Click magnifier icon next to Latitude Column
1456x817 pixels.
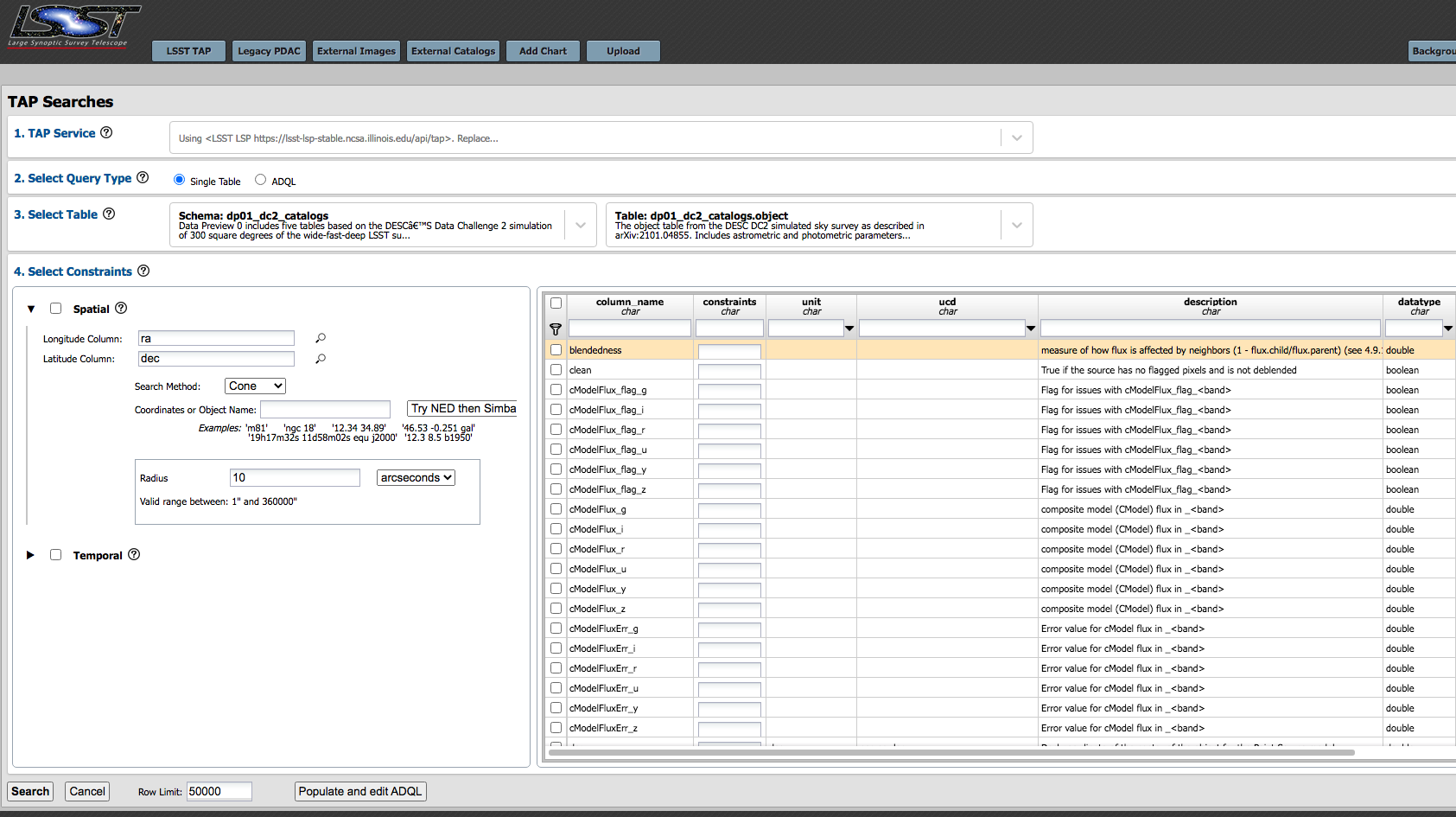click(321, 358)
